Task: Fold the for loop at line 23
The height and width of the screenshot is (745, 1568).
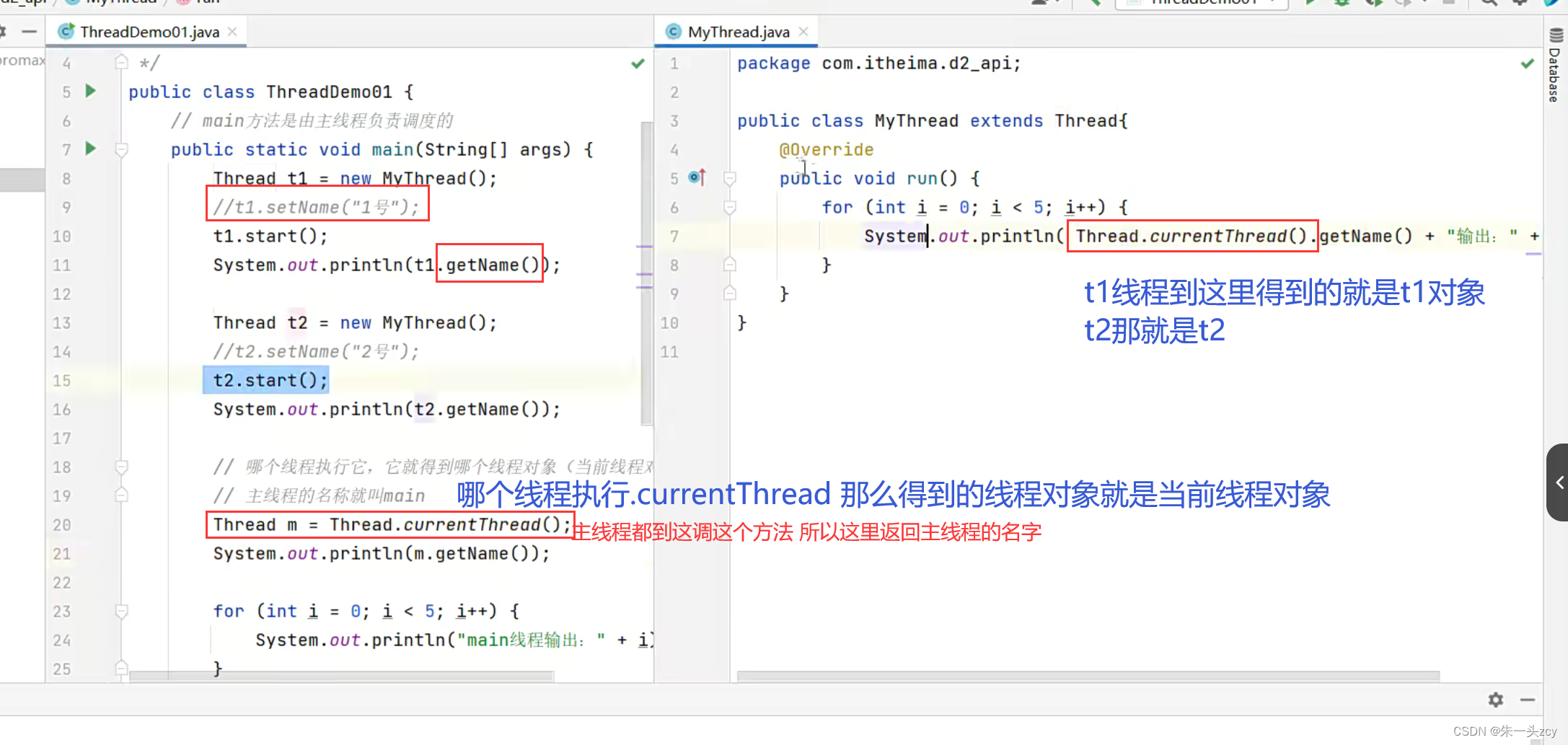Action: coord(122,611)
